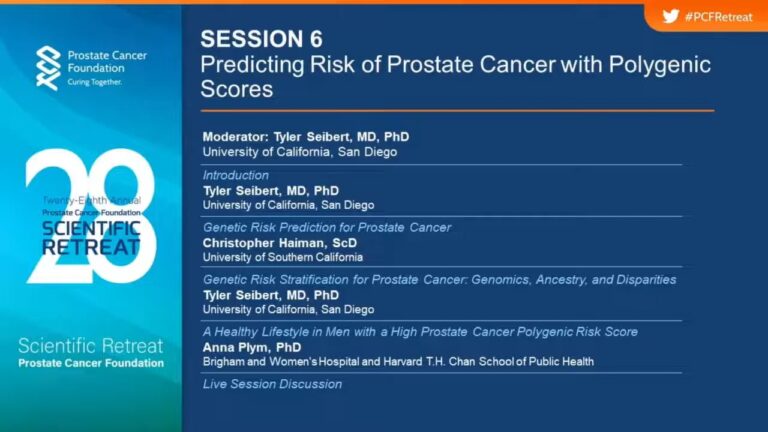Click the orange divider line under title

tap(457, 111)
